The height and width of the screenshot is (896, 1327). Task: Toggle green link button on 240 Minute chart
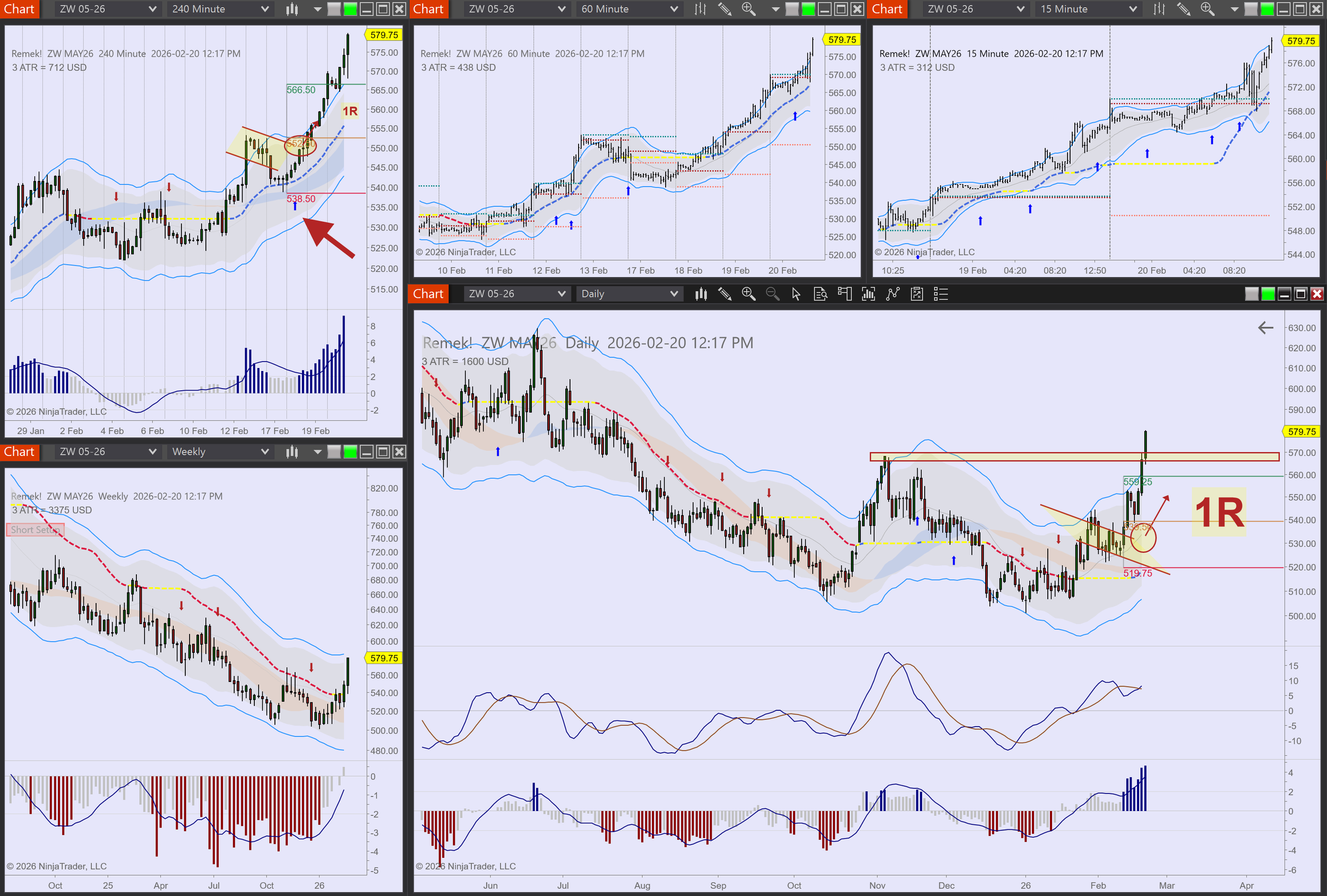[x=350, y=9]
